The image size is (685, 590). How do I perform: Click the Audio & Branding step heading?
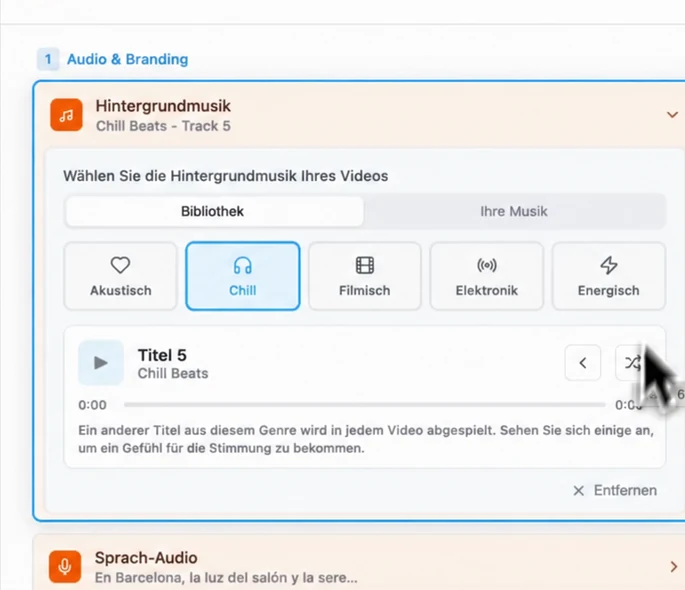tap(128, 59)
